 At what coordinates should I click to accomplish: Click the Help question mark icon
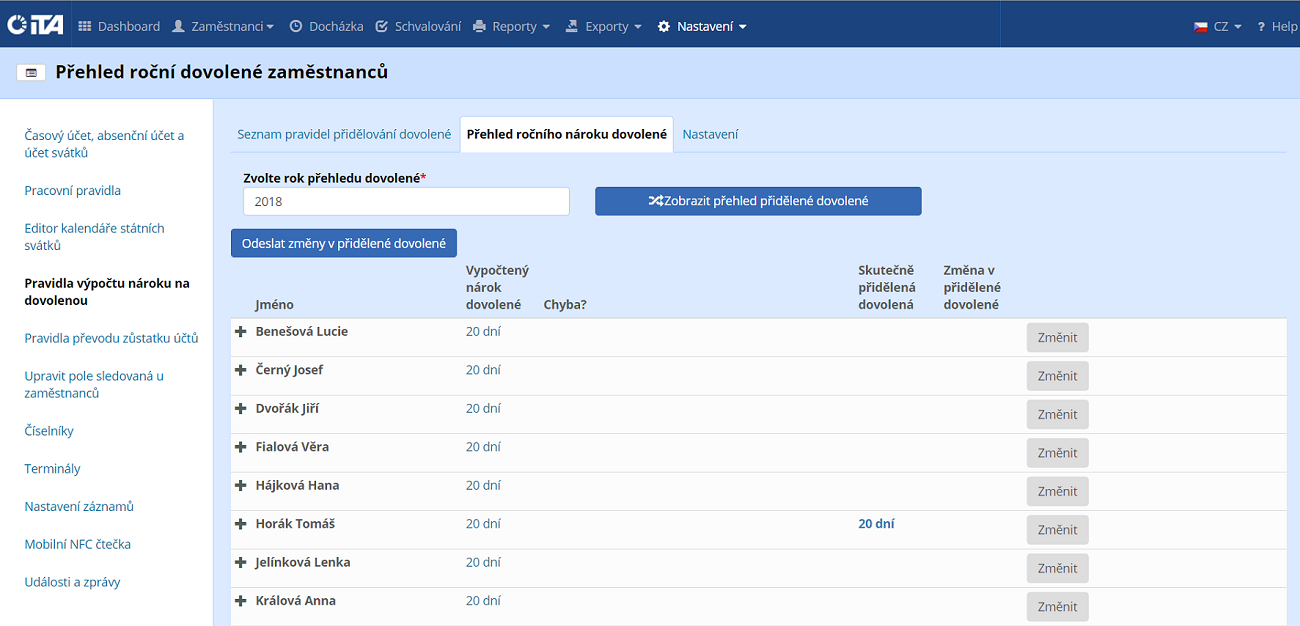tap(1262, 27)
